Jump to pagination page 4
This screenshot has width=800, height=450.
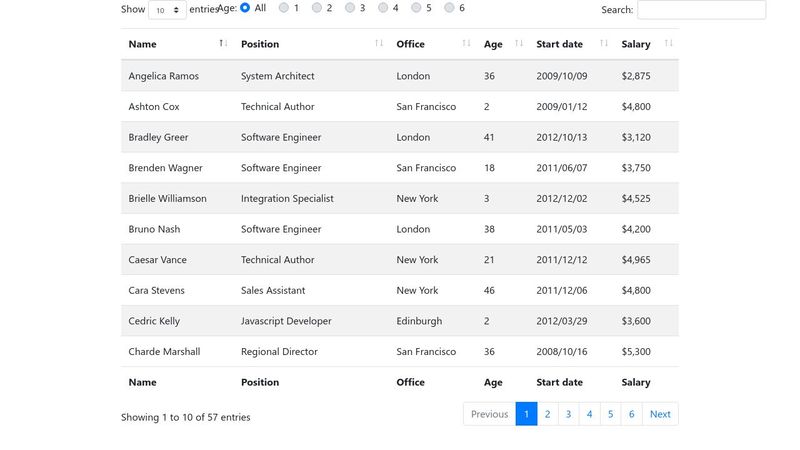click(589, 414)
